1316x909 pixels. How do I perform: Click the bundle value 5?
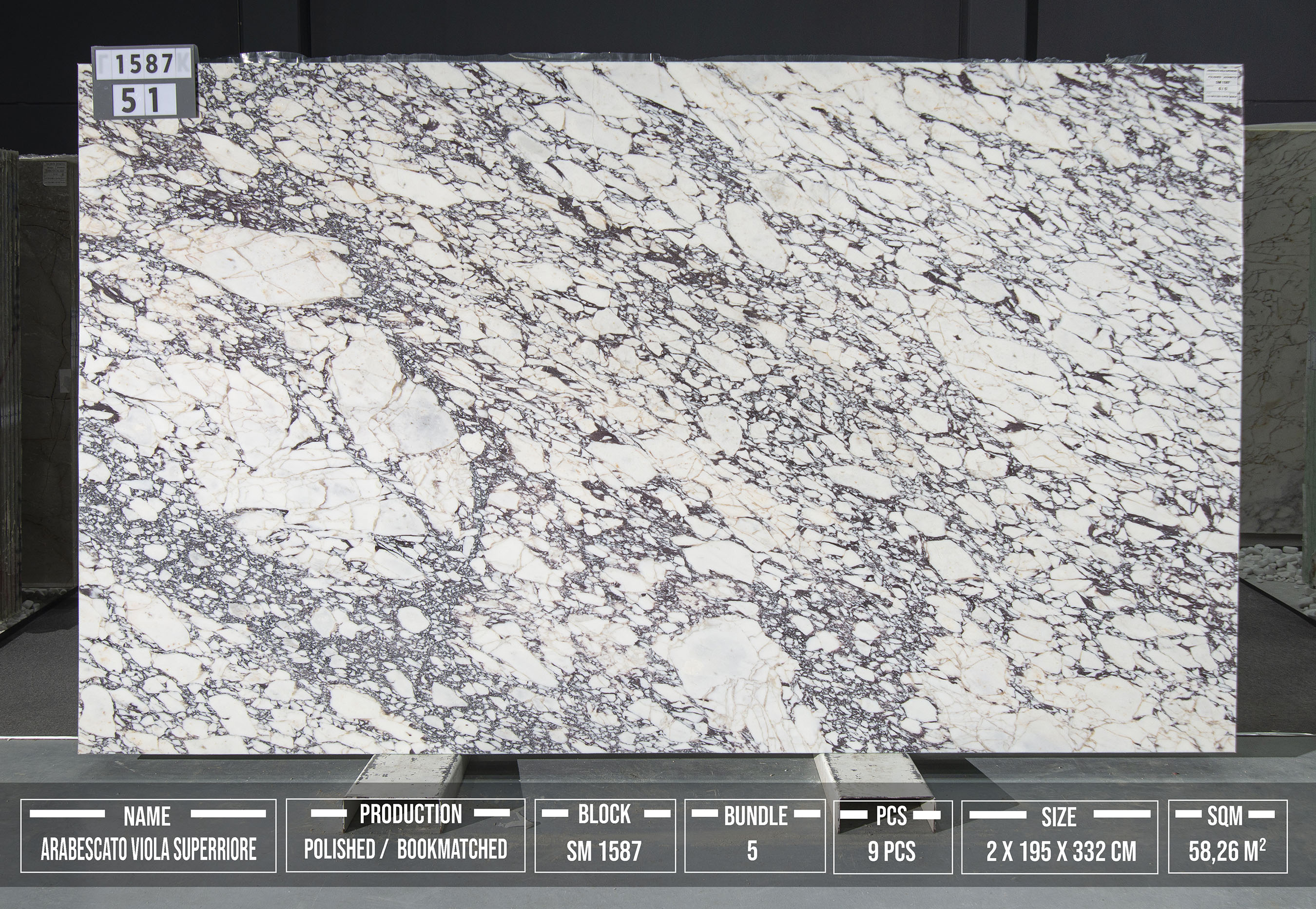coord(753,851)
